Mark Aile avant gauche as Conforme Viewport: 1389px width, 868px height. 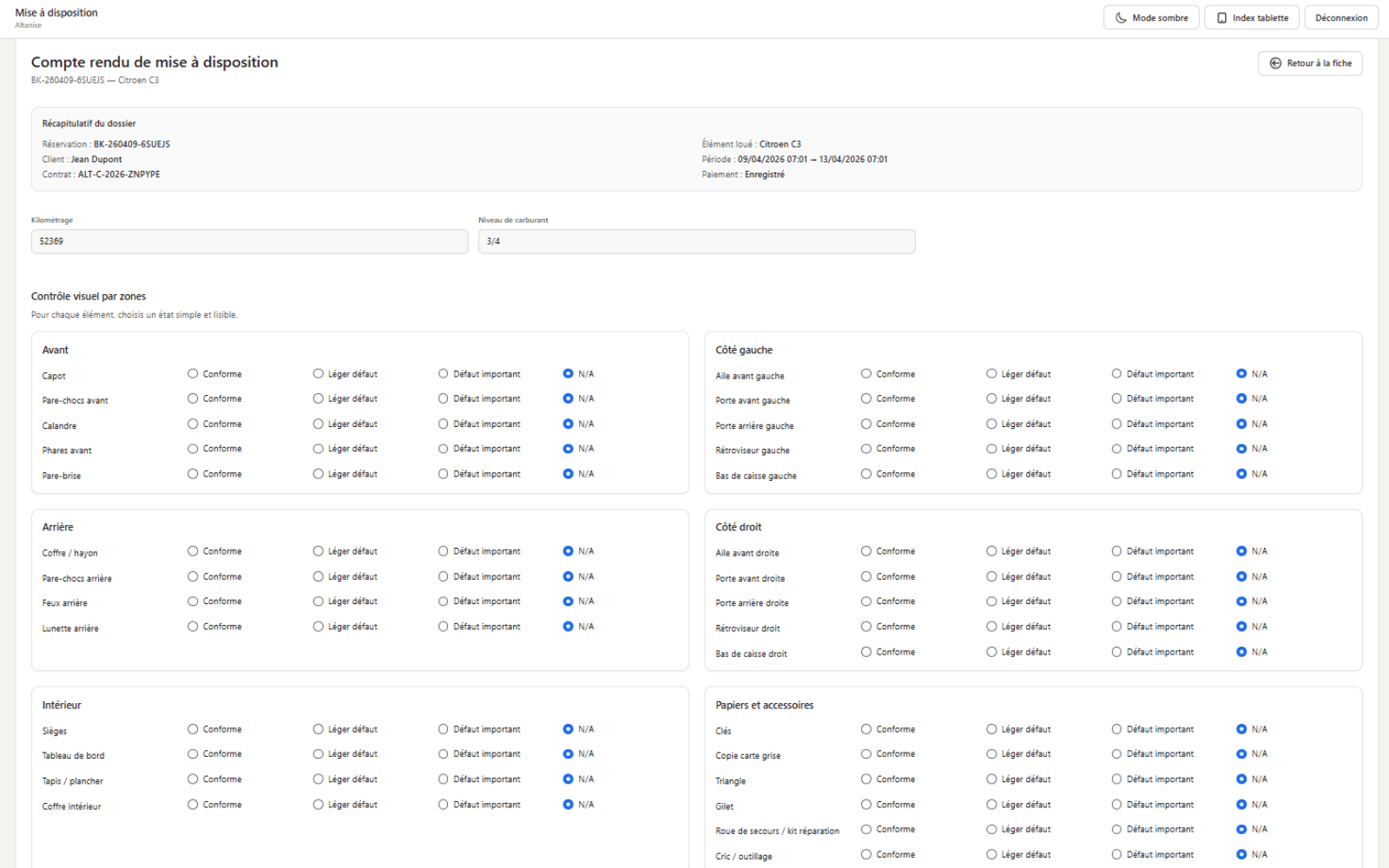866,374
